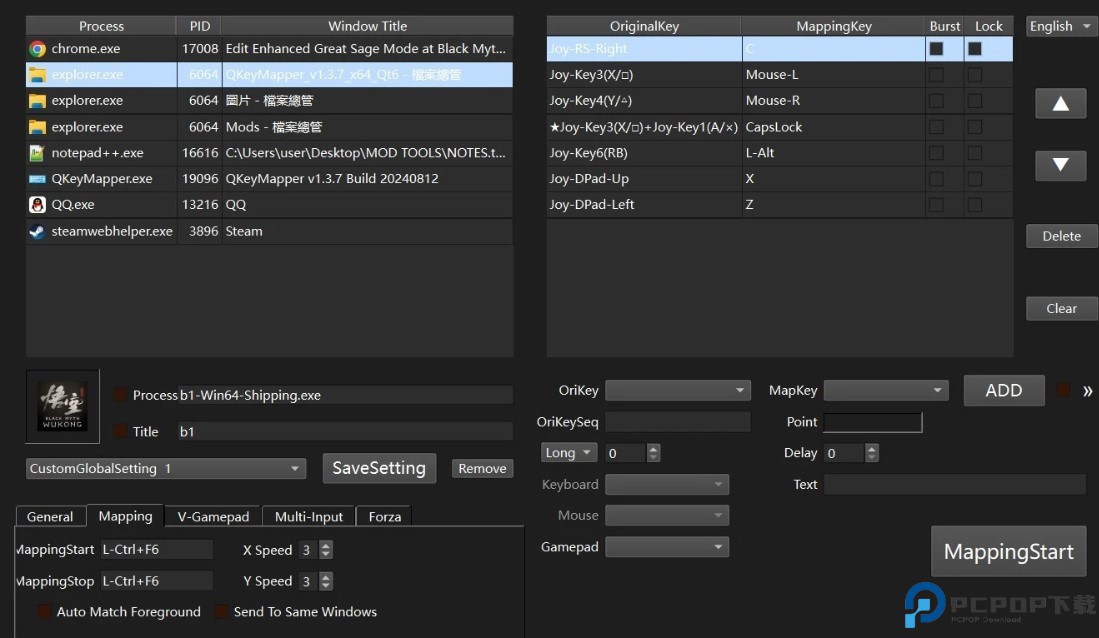Click the folder icon in the 圖片 explorer row
Image resolution: width=1099 pixels, height=638 pixels.
click(37, 101)
